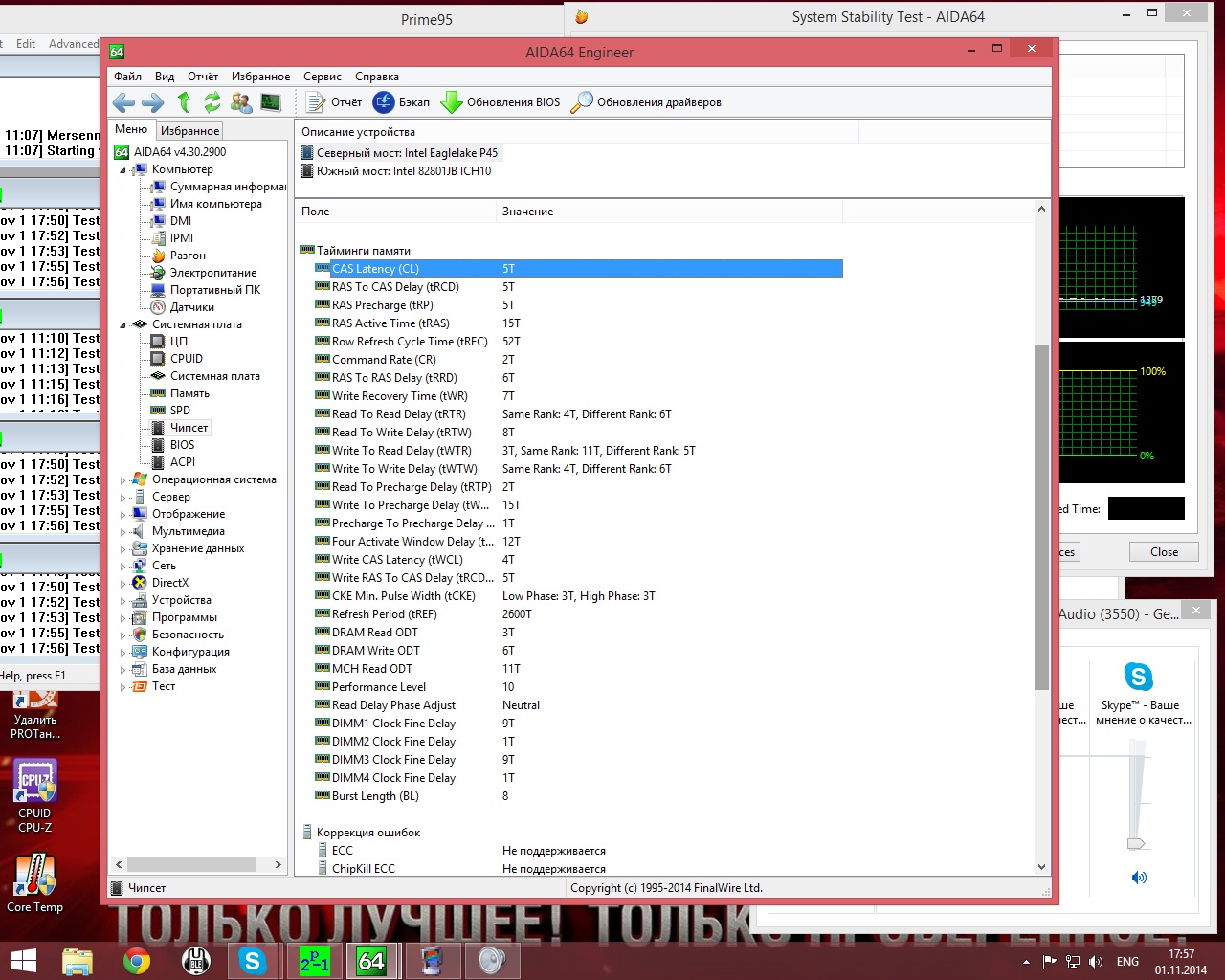Switch to AIDA64 in the taskbar

coord(371,961)
